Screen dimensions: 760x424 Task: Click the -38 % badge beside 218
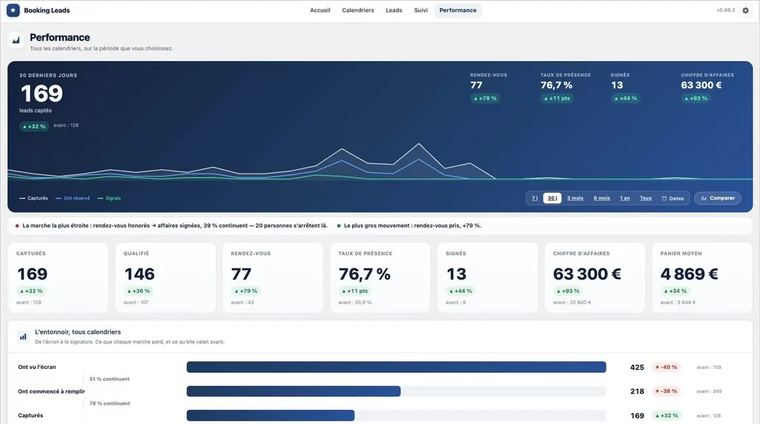pos(666,391)
